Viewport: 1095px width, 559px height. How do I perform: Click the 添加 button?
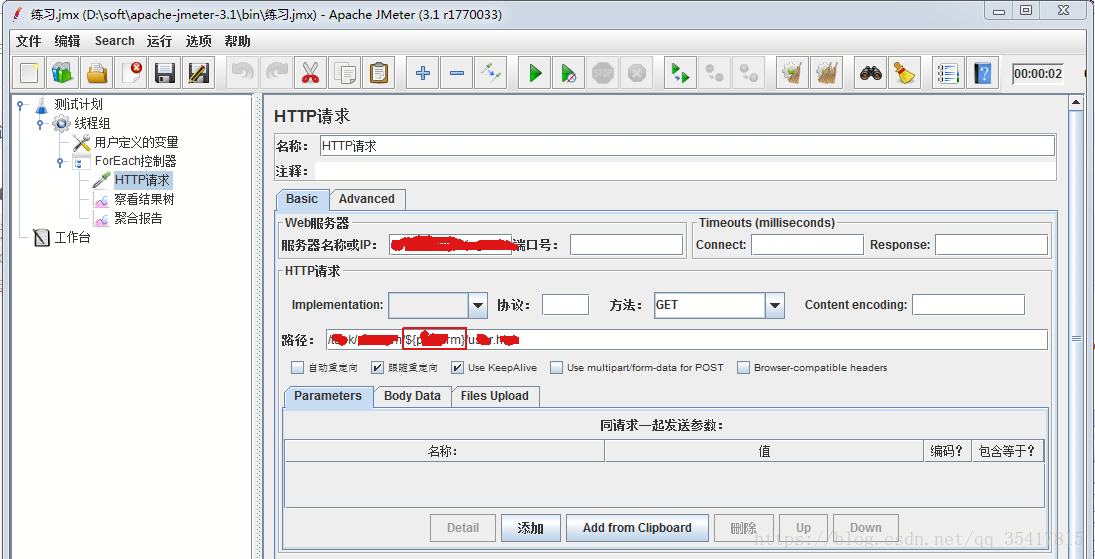pyautogui.click(x=531, y=528)
